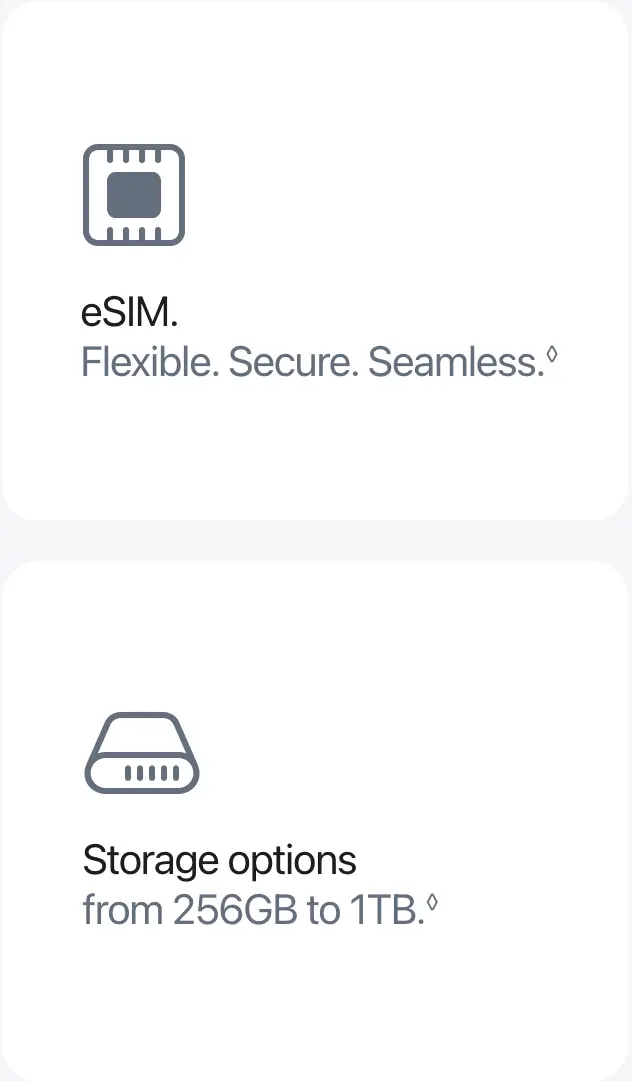Click the "1TB." text
This screenshot has width=632, height=1081.
click(385, 910)
